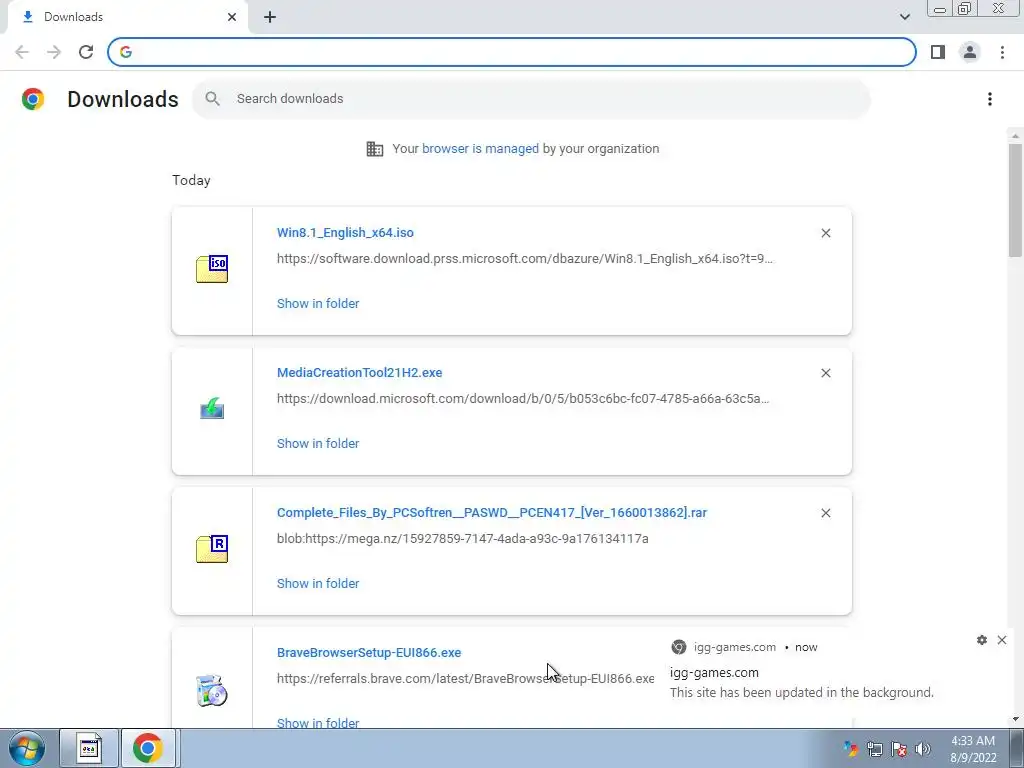The width and height of the screenshot is (1024, 768).
Task: Open the MediaCreationTool21H2.exe file link
Action: coord(359,373)
